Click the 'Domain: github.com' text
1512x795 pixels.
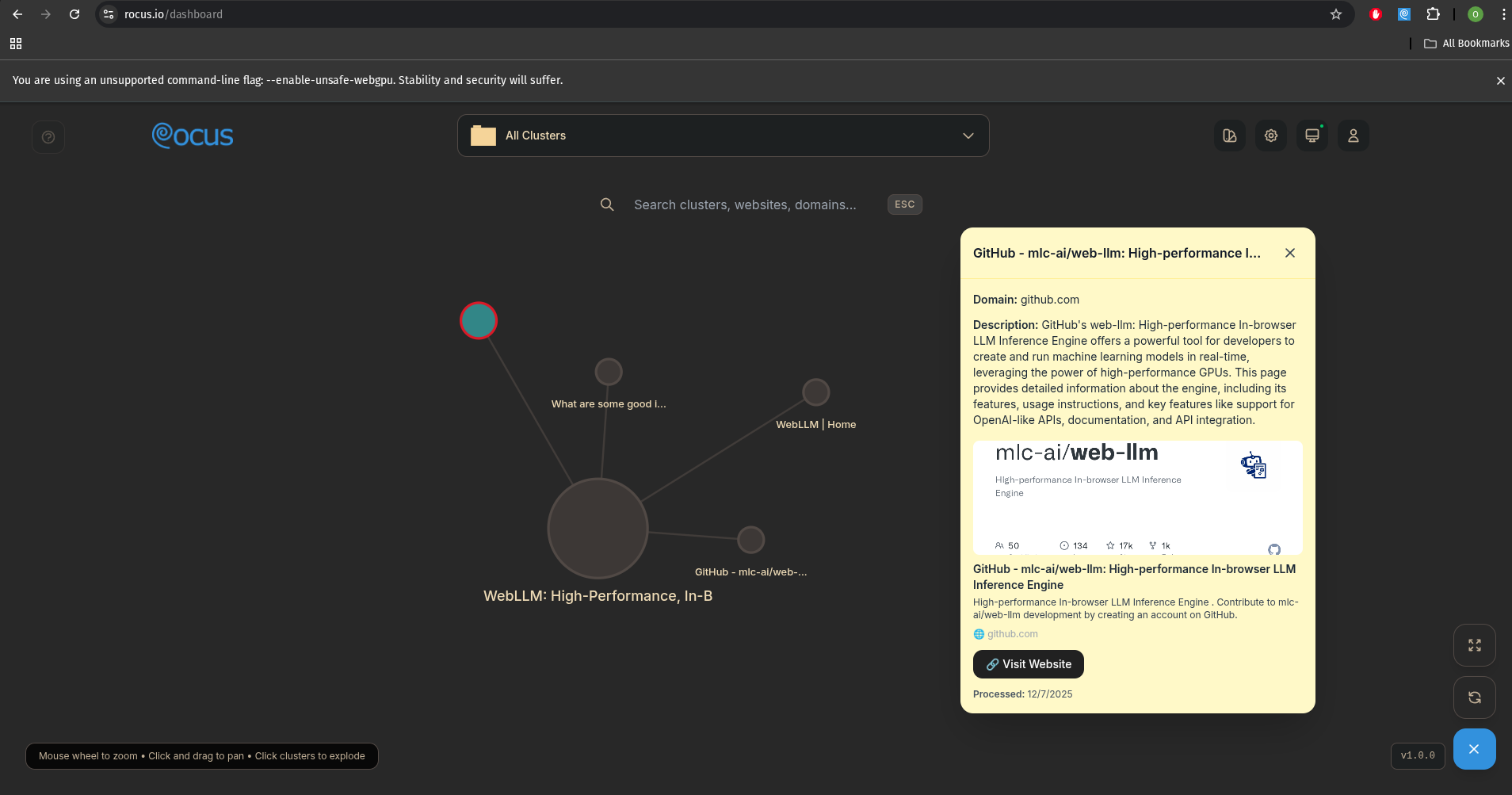[1026, 300]
